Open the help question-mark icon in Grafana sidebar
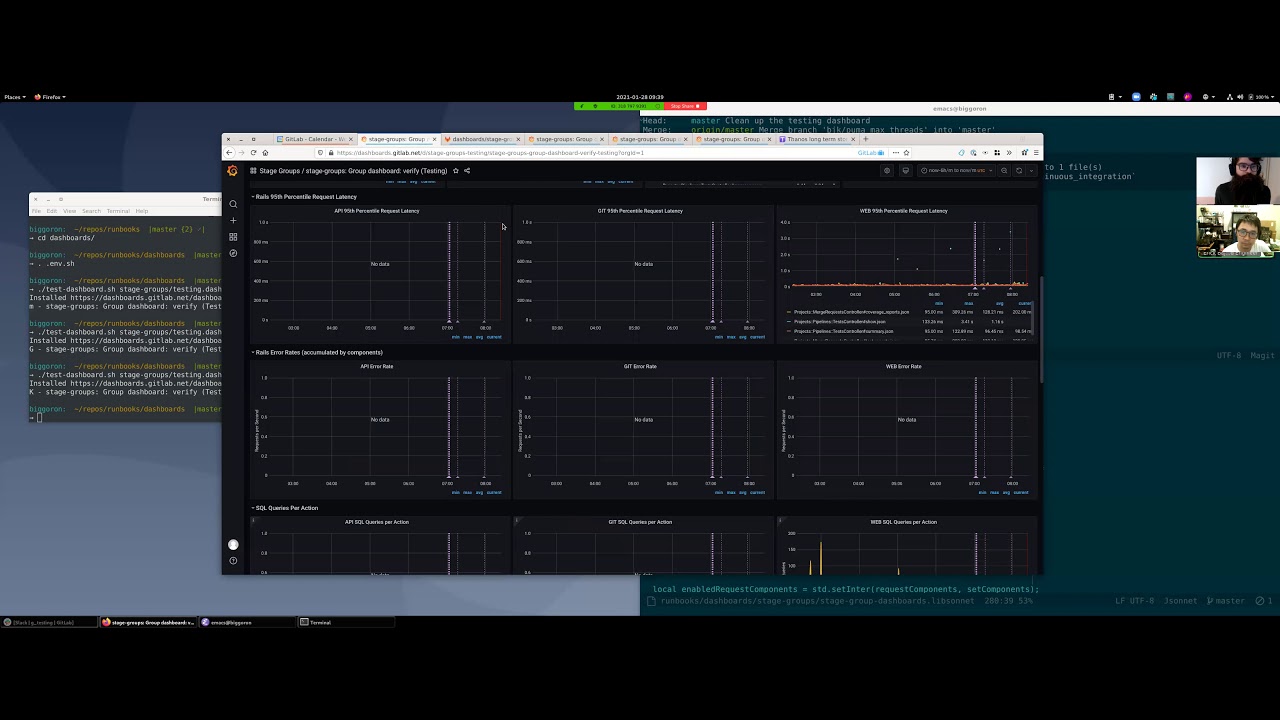1280x720 pixels. pos(233,560)
